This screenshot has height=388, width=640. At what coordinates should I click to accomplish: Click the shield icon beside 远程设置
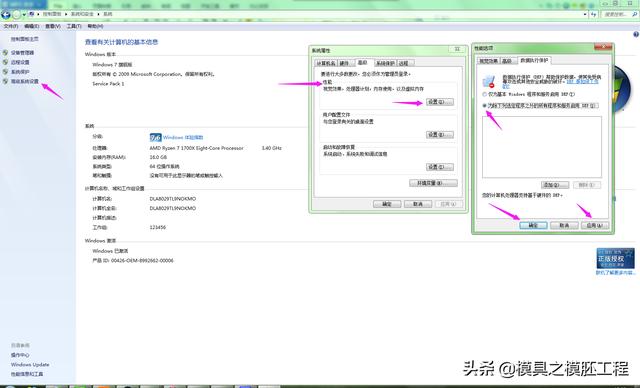[x=5, y=62]
